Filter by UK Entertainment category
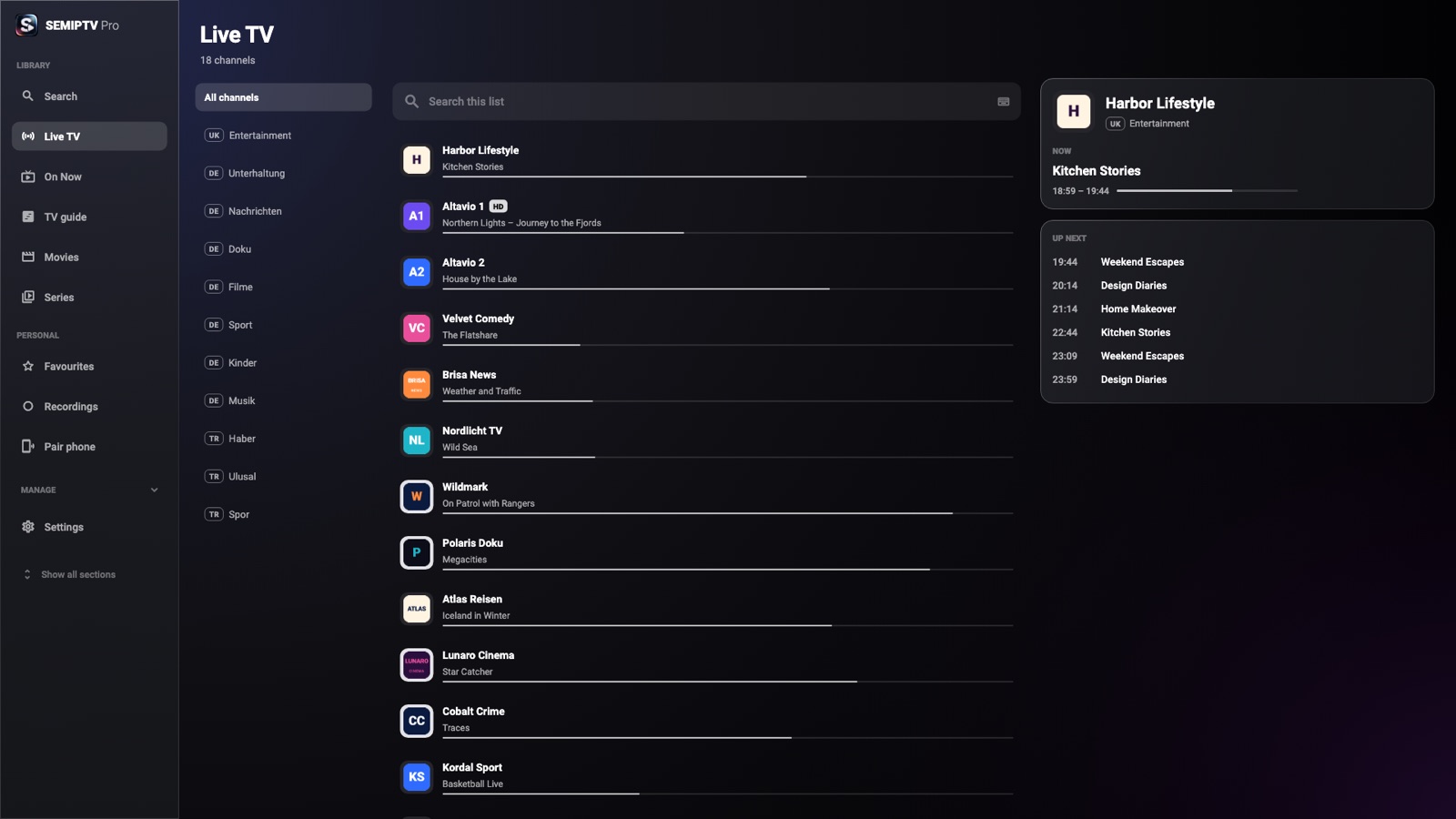Screen dimensions: 1456x819 pyautogui.click(x=283, y=136)
